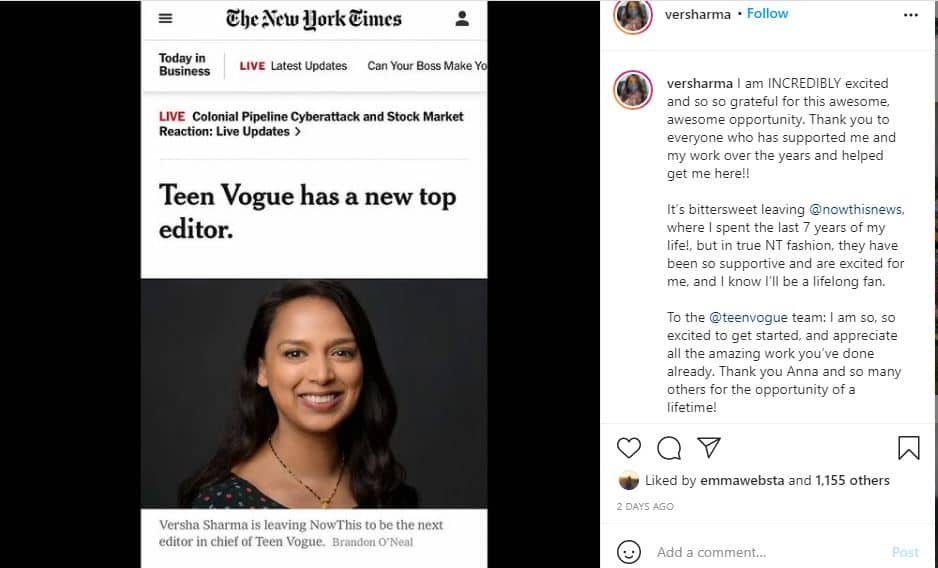Follow the versharma account
Image resolution: width=938 pixels, height=568 pixels.
click(x=767, y=14)
